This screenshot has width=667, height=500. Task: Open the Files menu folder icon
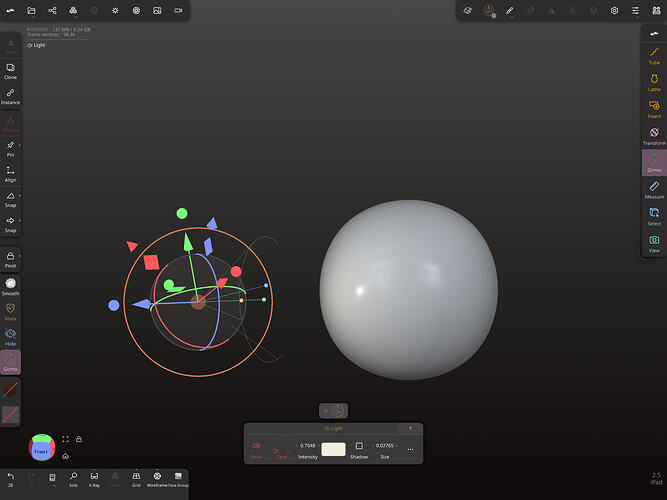coord(31,11)
